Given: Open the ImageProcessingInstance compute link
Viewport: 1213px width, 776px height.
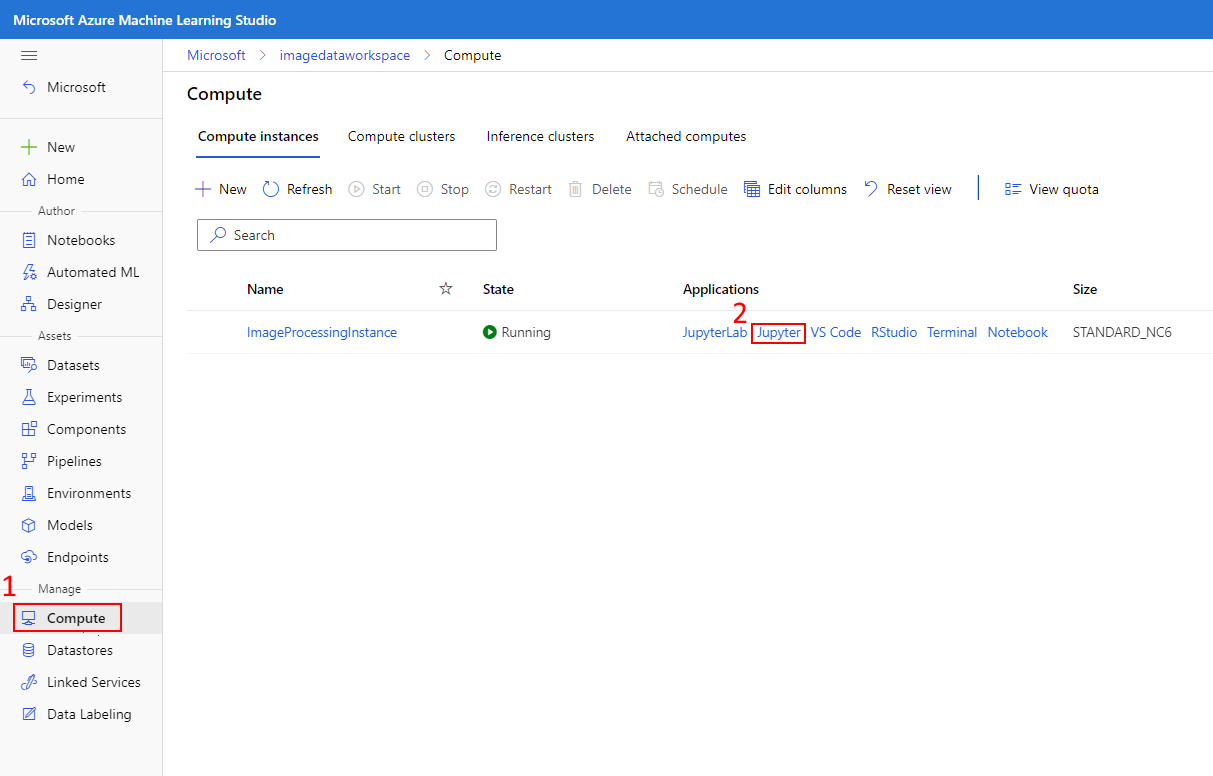Looking at the screenshot, I should (322, 332).
